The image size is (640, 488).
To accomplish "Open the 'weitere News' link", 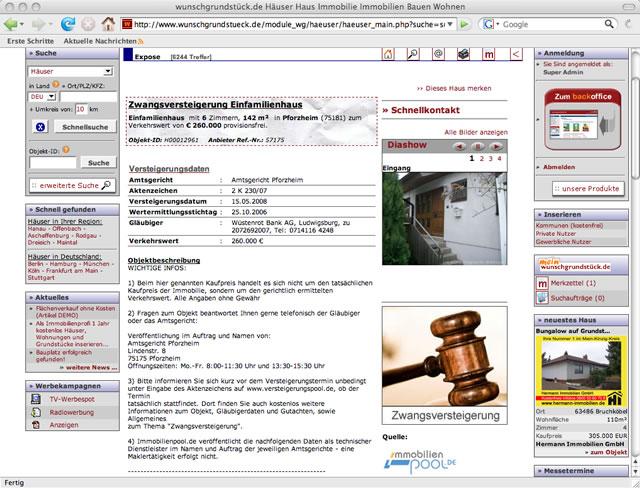I will tap(89, 368).
